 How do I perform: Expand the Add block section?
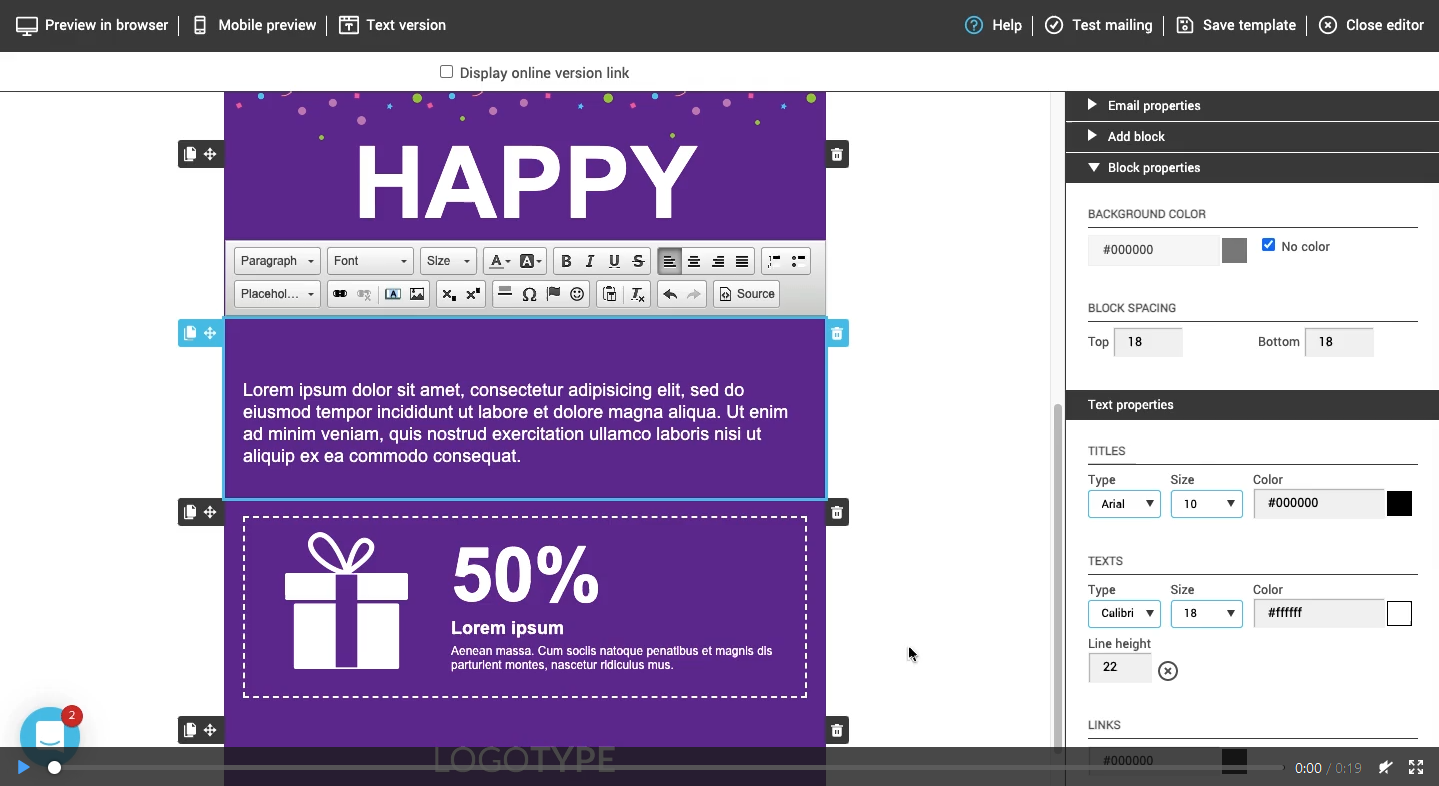1135,137
